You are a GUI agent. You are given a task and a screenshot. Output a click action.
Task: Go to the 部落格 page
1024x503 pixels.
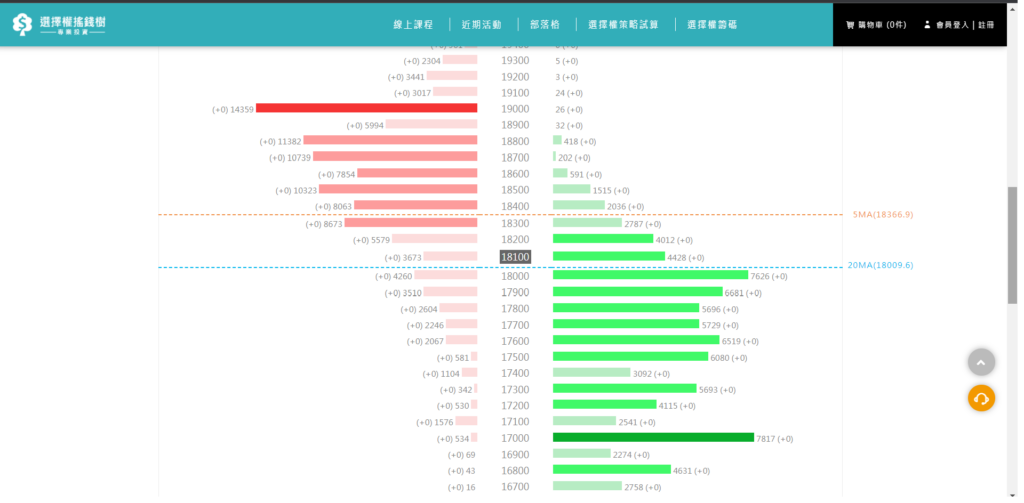[545, 25]
